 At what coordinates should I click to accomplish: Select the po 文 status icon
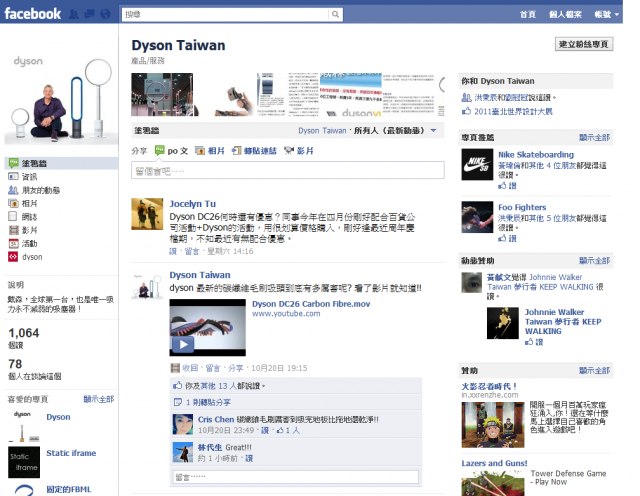tap(160, 151)
